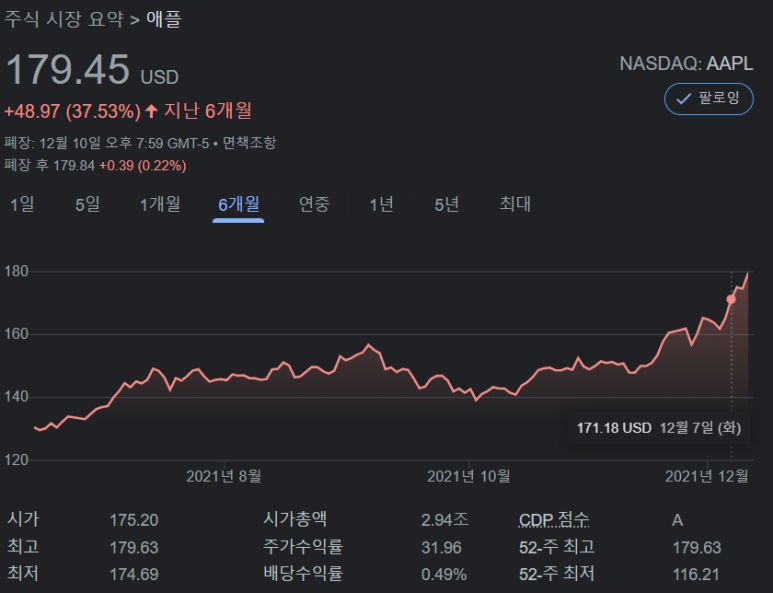Show the 5년 chart range
The image size is (773, 593).
pos(447,204)
